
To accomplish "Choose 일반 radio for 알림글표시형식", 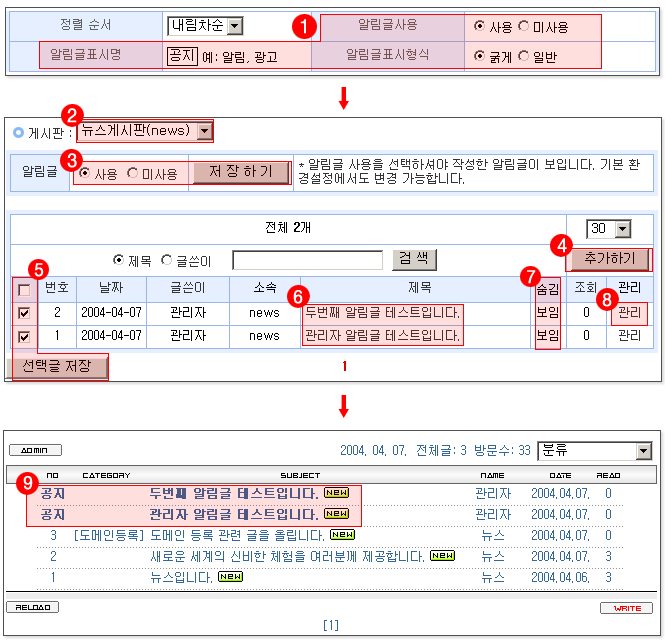I will tap(524, 56).
